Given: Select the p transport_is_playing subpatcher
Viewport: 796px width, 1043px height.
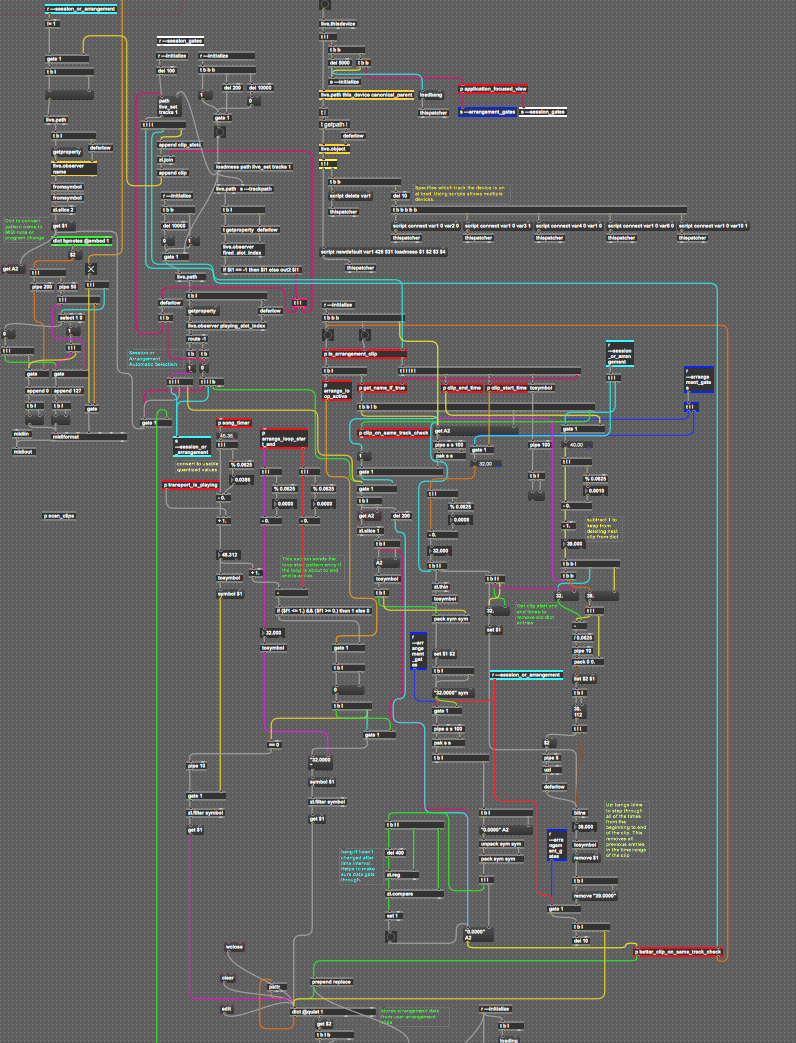Looking at the screenshot, I should 190,484.
